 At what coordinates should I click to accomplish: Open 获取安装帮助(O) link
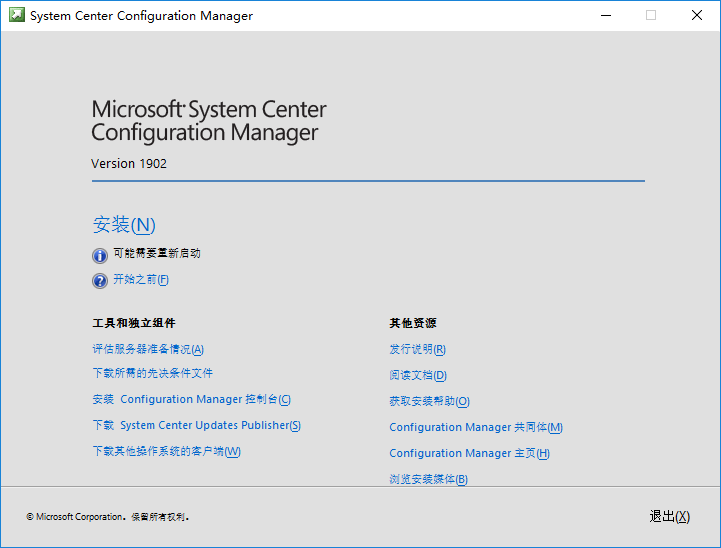click(429, 401)
